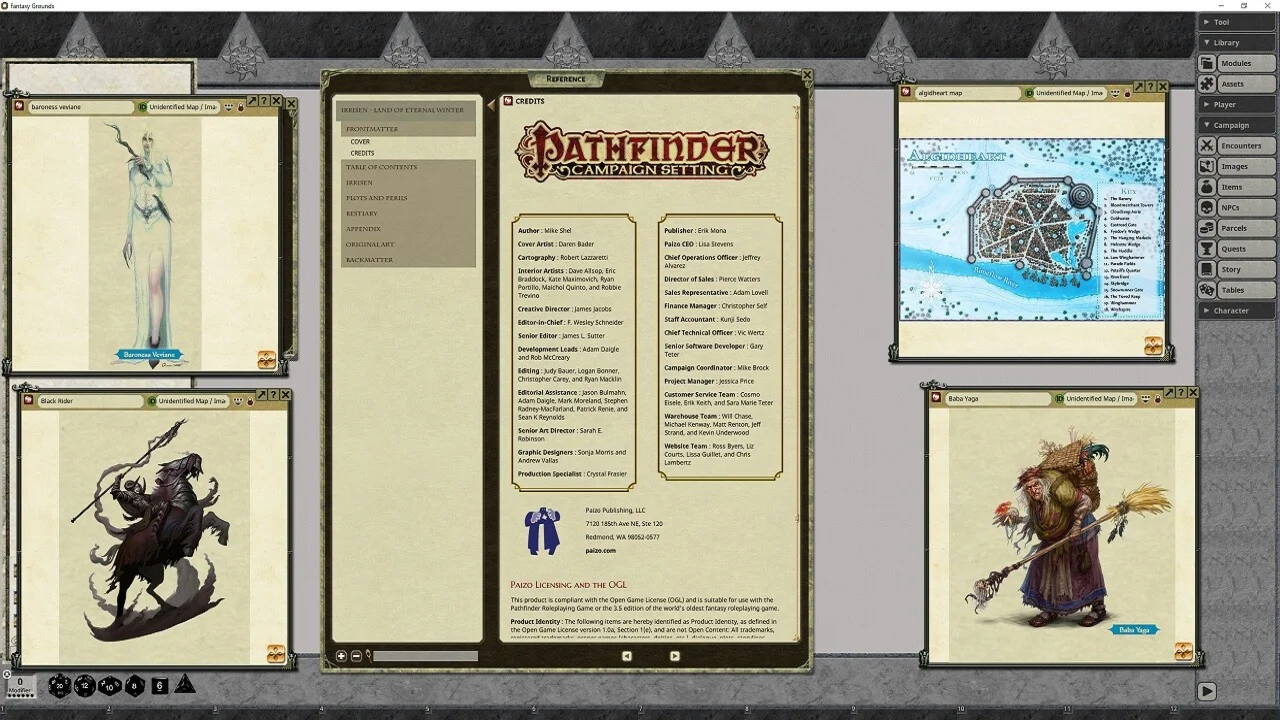Open the Encounters list
The width and height of the screenshot is (1280, 720).
1236,146
